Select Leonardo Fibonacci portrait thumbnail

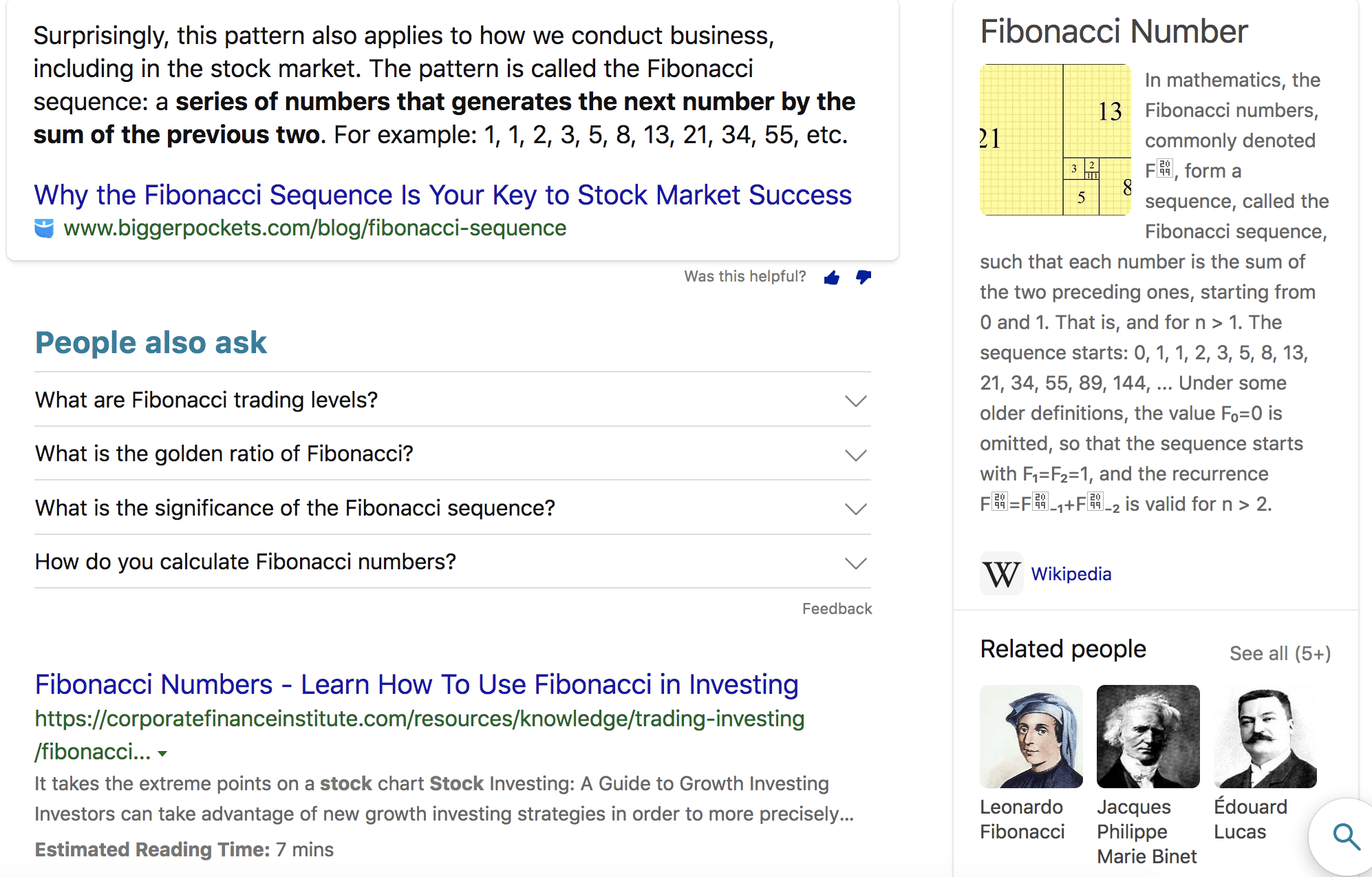click(x=1031, y=736)
